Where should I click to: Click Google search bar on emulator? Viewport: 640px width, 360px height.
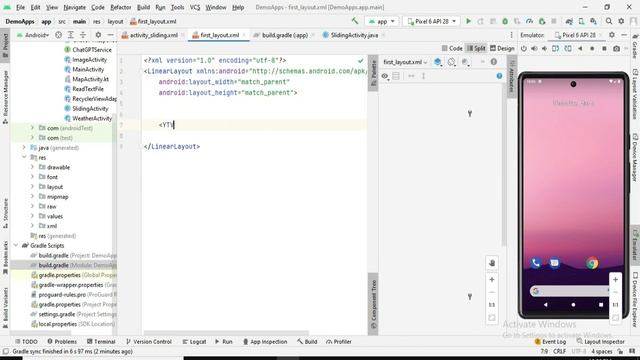pos(569,291)
